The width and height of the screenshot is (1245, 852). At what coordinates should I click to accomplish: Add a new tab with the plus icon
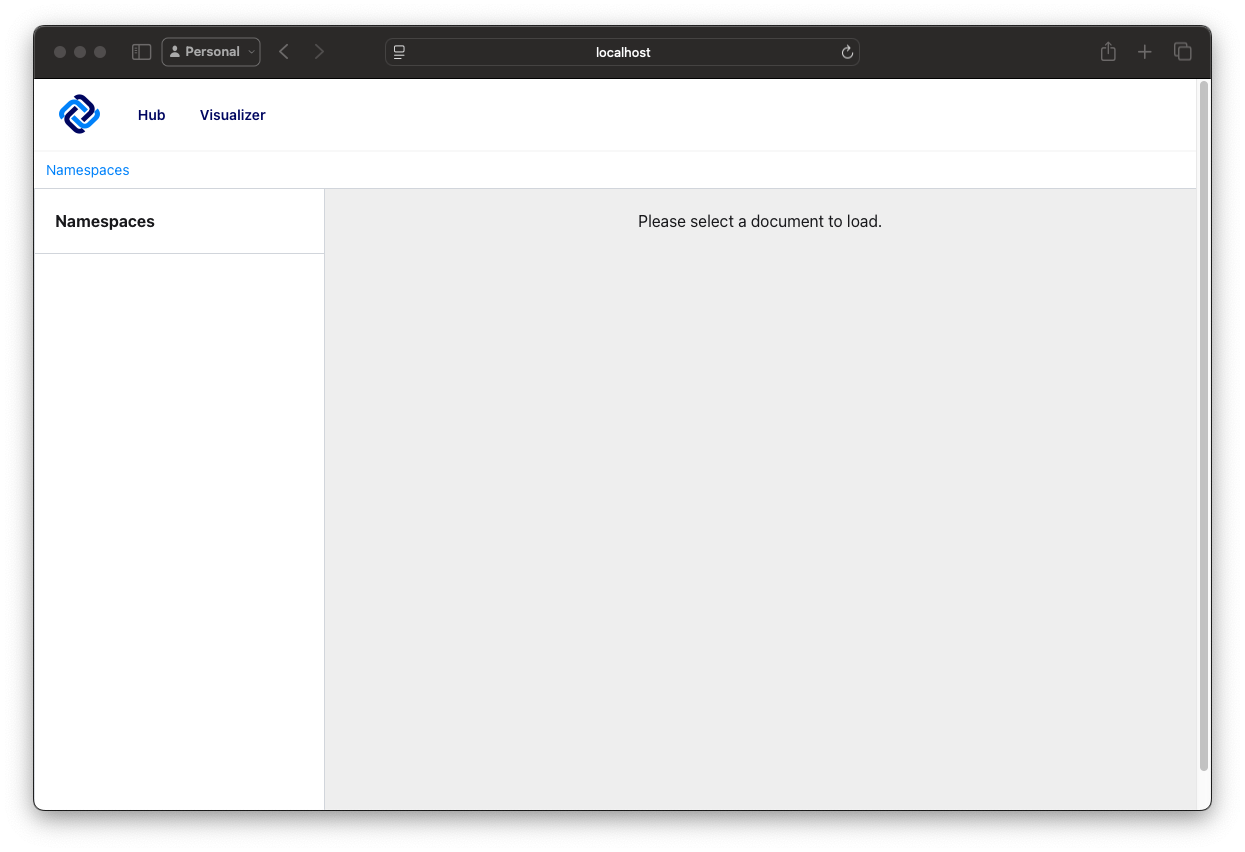(x=1145, y=52)
